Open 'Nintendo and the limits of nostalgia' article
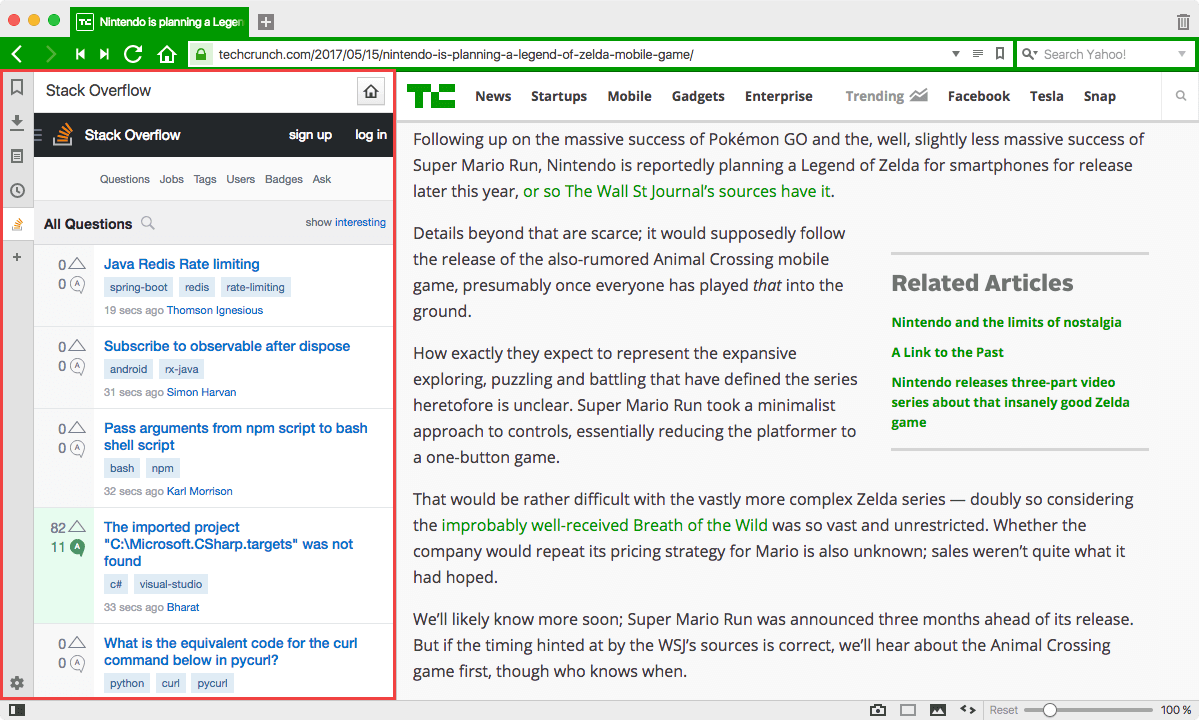This screenshot has height=720, width=1199. 1006,322
